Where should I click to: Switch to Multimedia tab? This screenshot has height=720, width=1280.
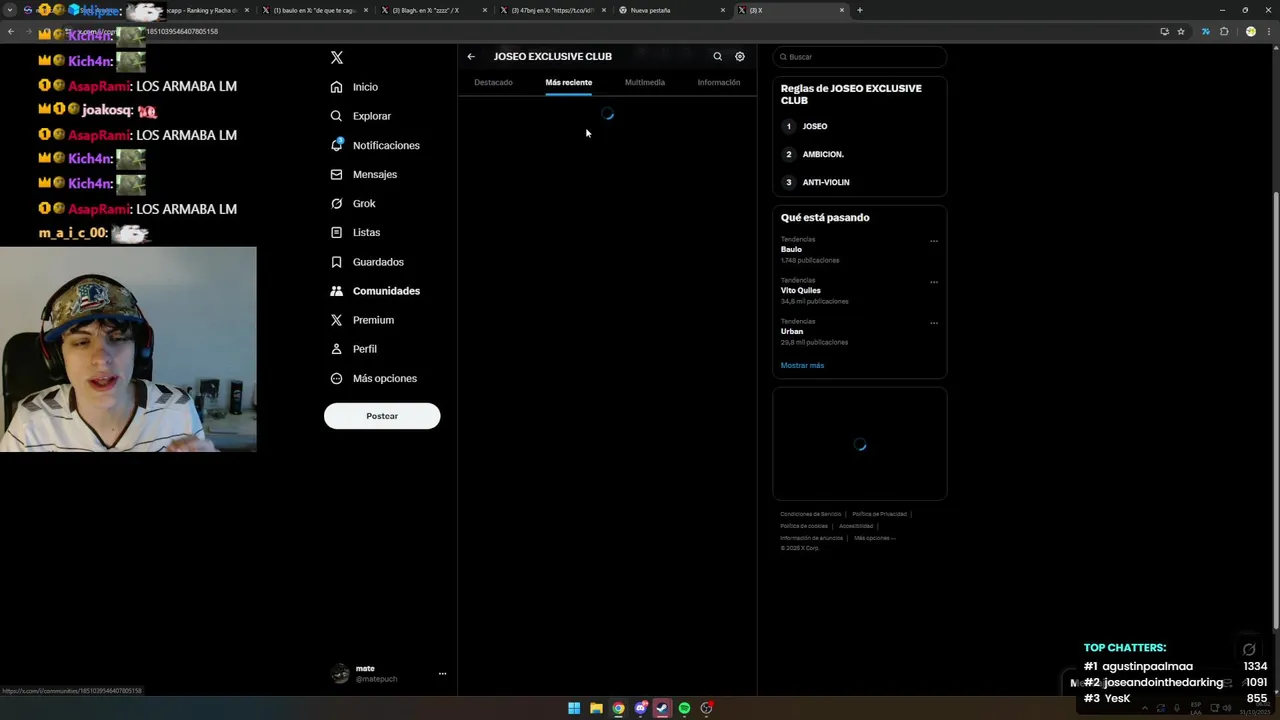645,82
